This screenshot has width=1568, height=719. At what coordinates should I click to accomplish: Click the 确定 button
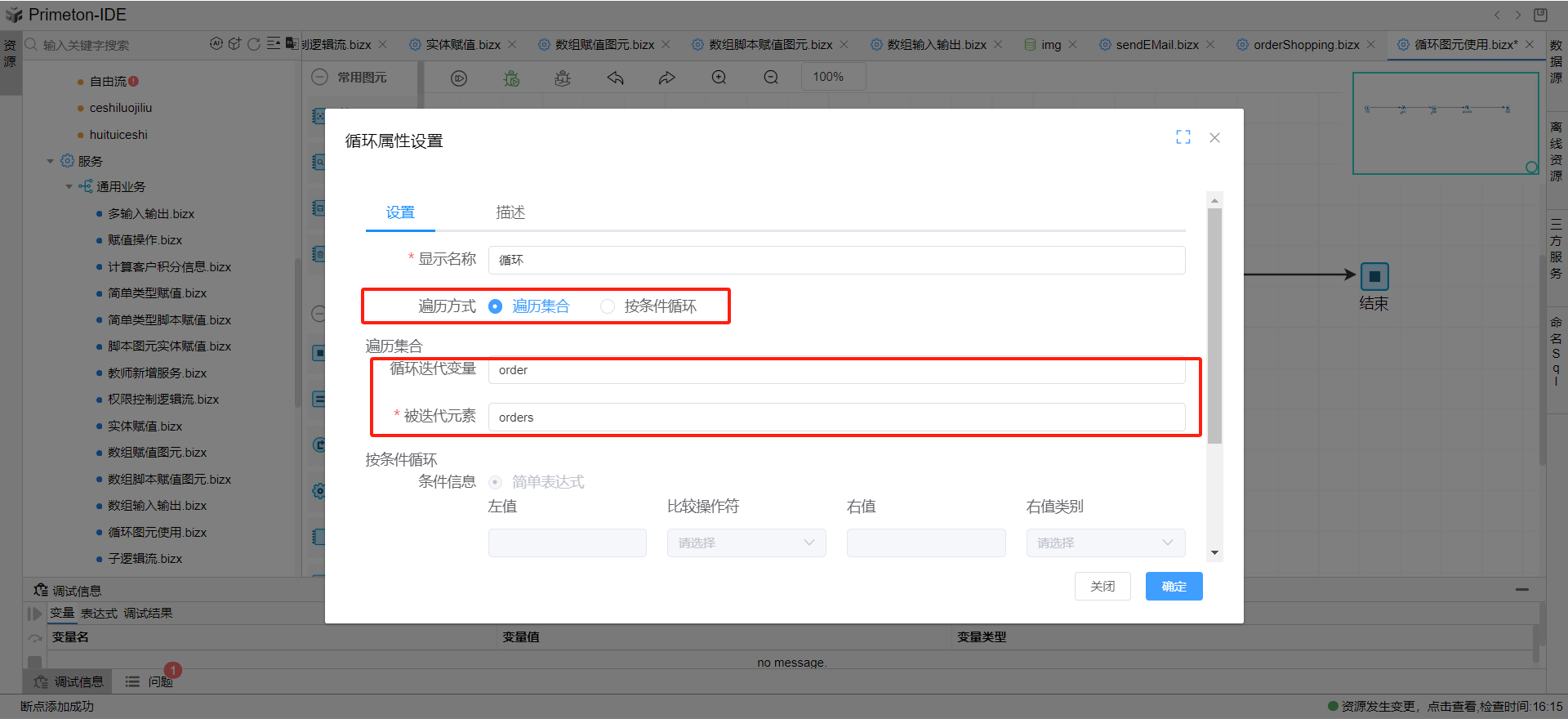[1174, 587]
